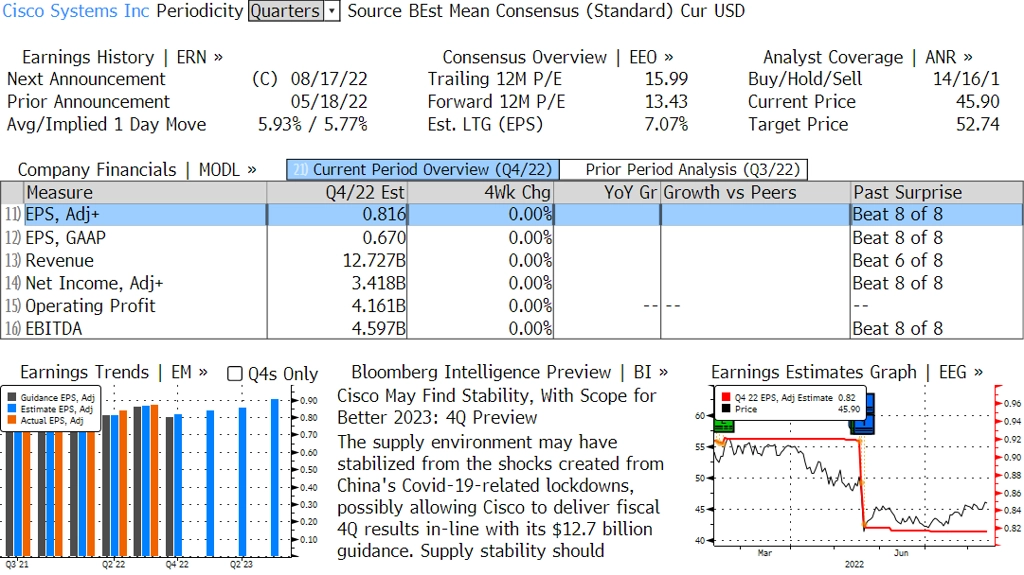The width and height of the screenshot is (1024, 575).
Task: Open Cisco Systems Inc company link
Action: [x=76, y=11]
